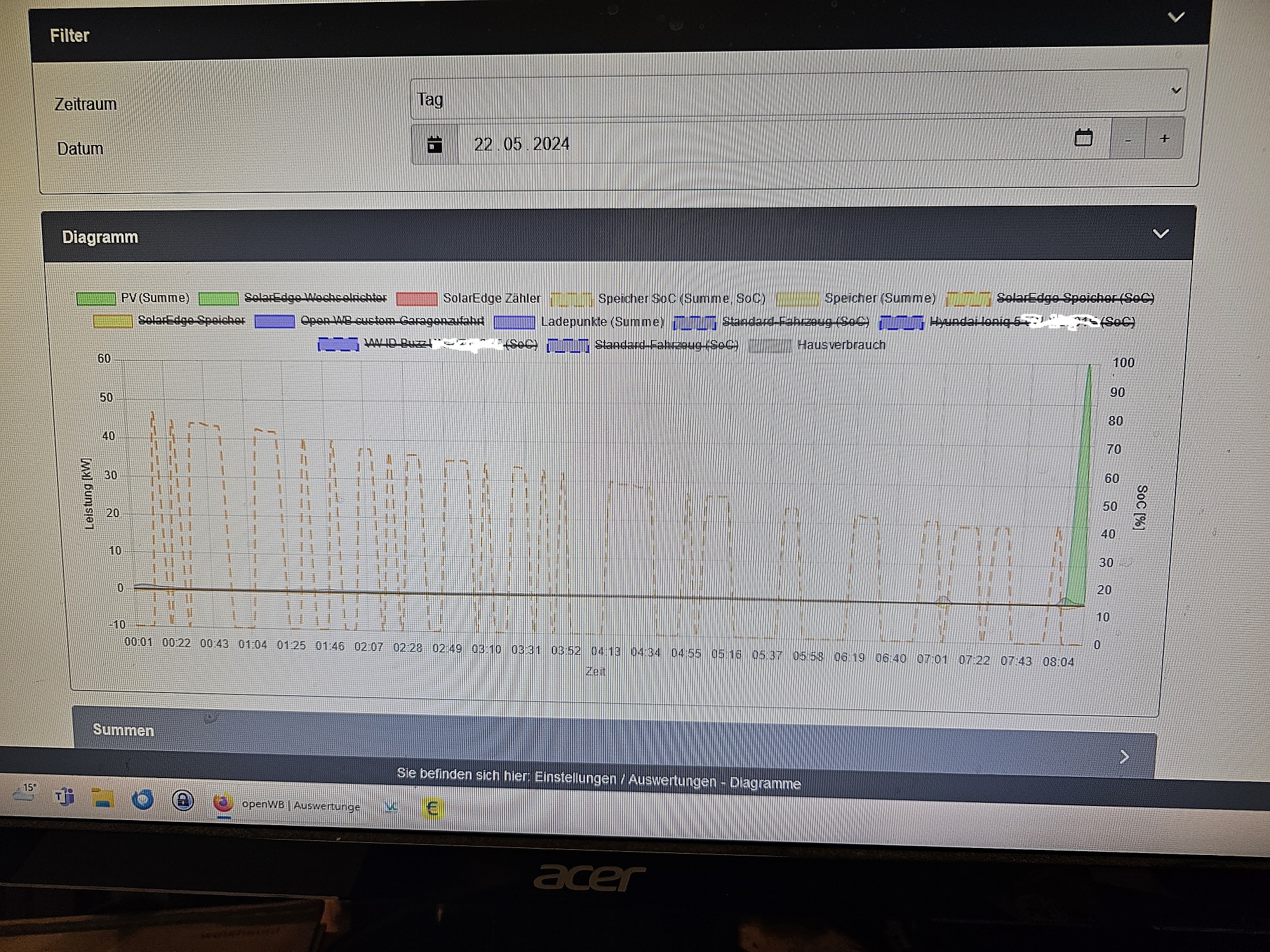Expand the Summen panel chevron
Image resolution: width=1270 pixels, height=952 pixels.
[1124, 757]
